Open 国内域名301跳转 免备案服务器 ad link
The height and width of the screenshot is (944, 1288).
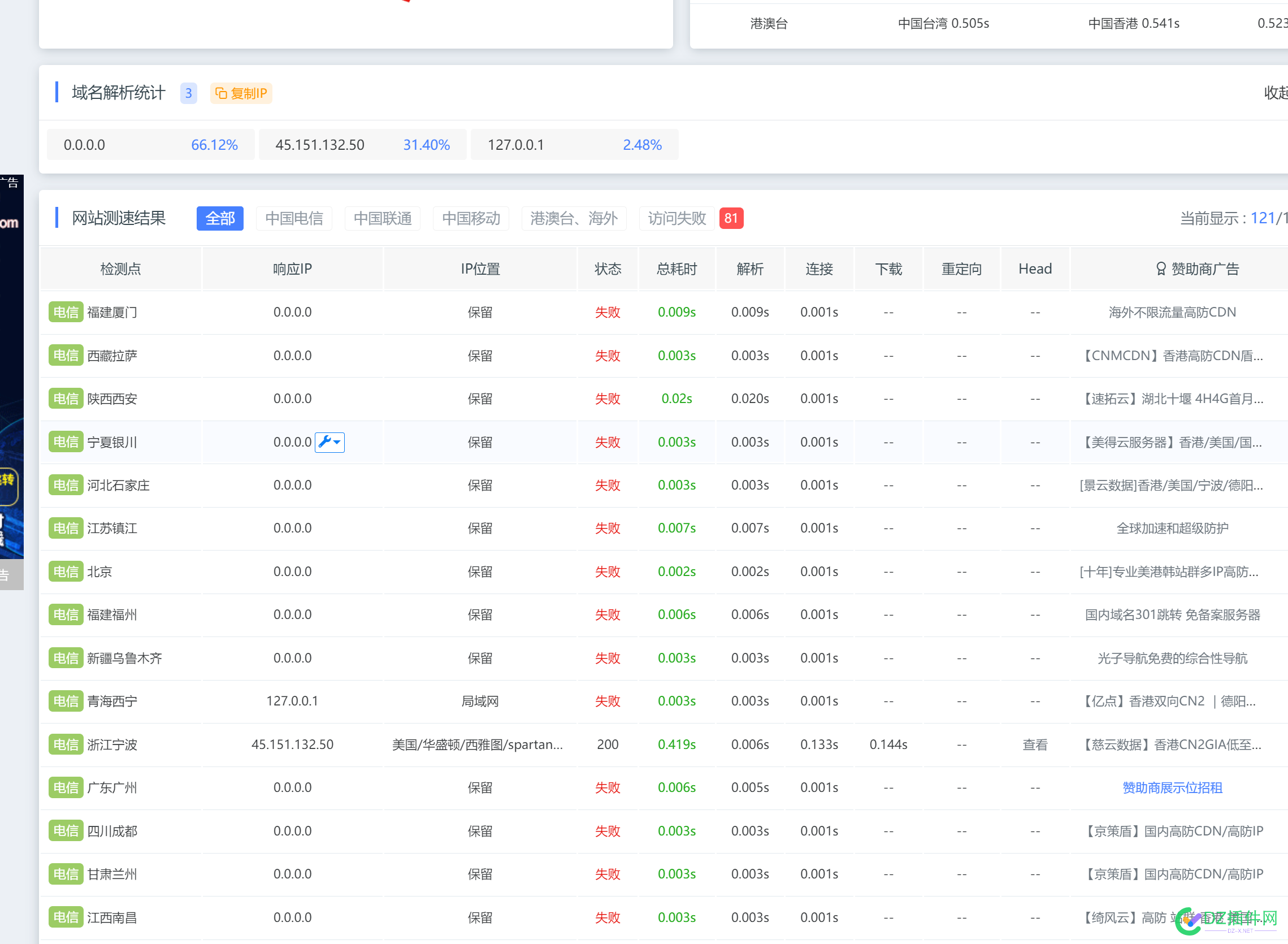click(x=1172, y=615)
